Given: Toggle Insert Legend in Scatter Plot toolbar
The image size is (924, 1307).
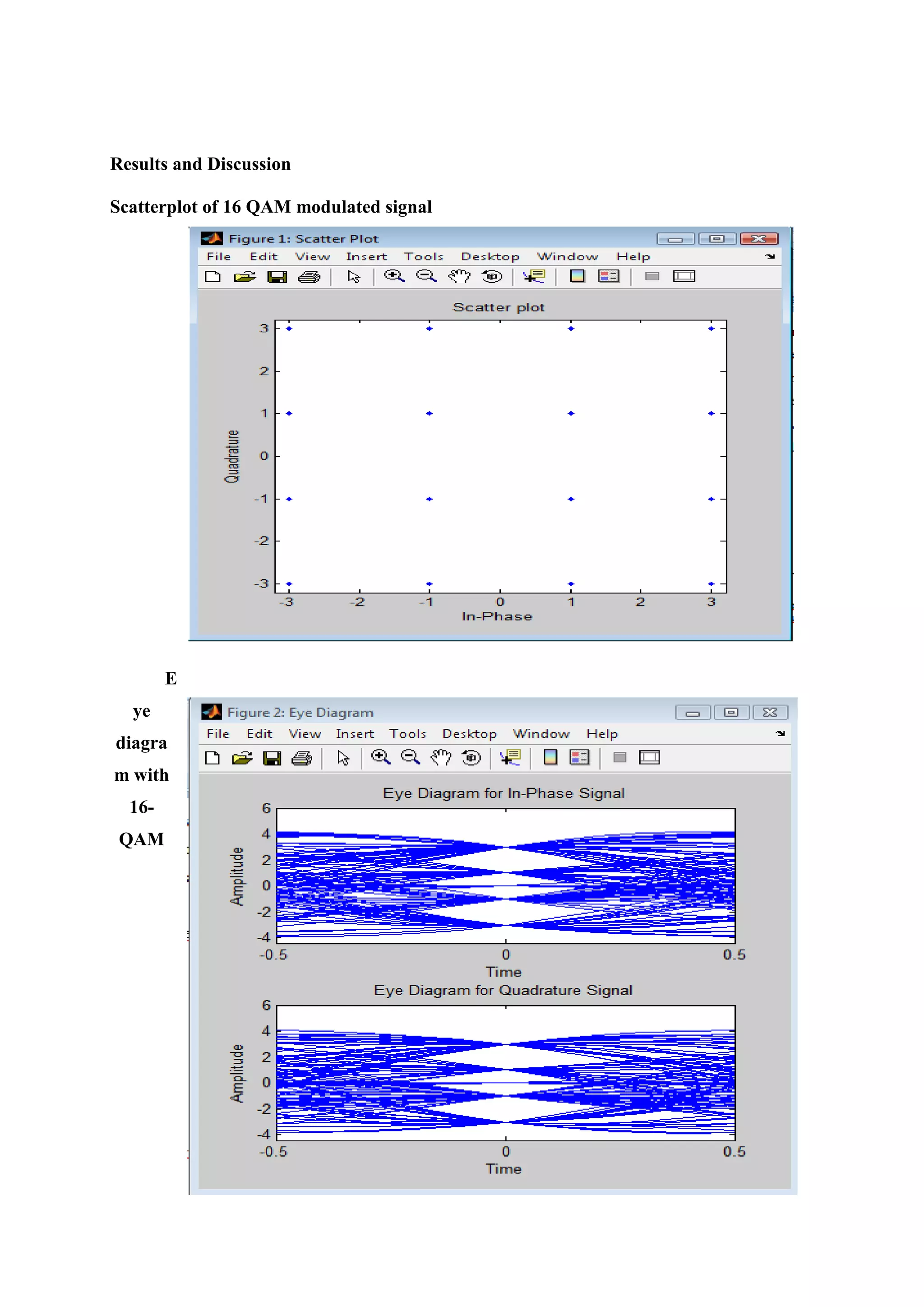Looking at the screenshot, I should click(608, 277).
